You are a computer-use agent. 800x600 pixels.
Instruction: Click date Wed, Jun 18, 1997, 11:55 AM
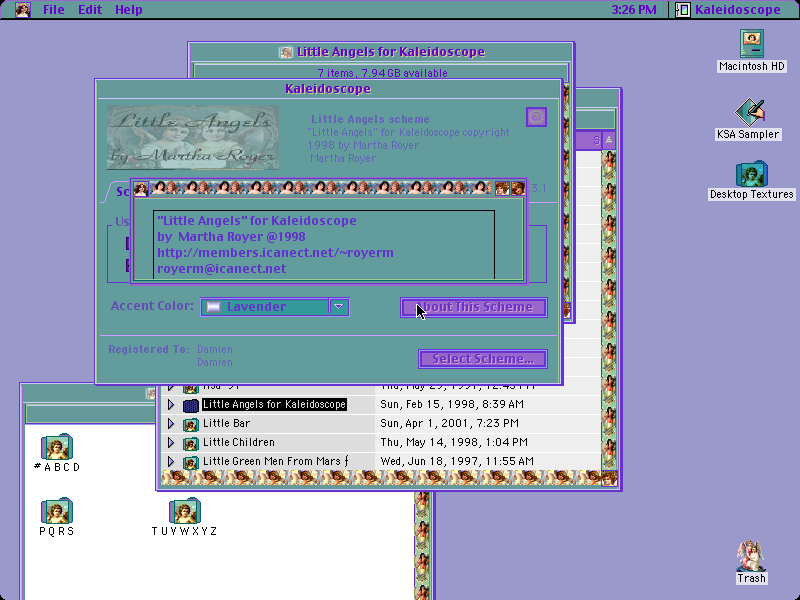click(457, 461)
